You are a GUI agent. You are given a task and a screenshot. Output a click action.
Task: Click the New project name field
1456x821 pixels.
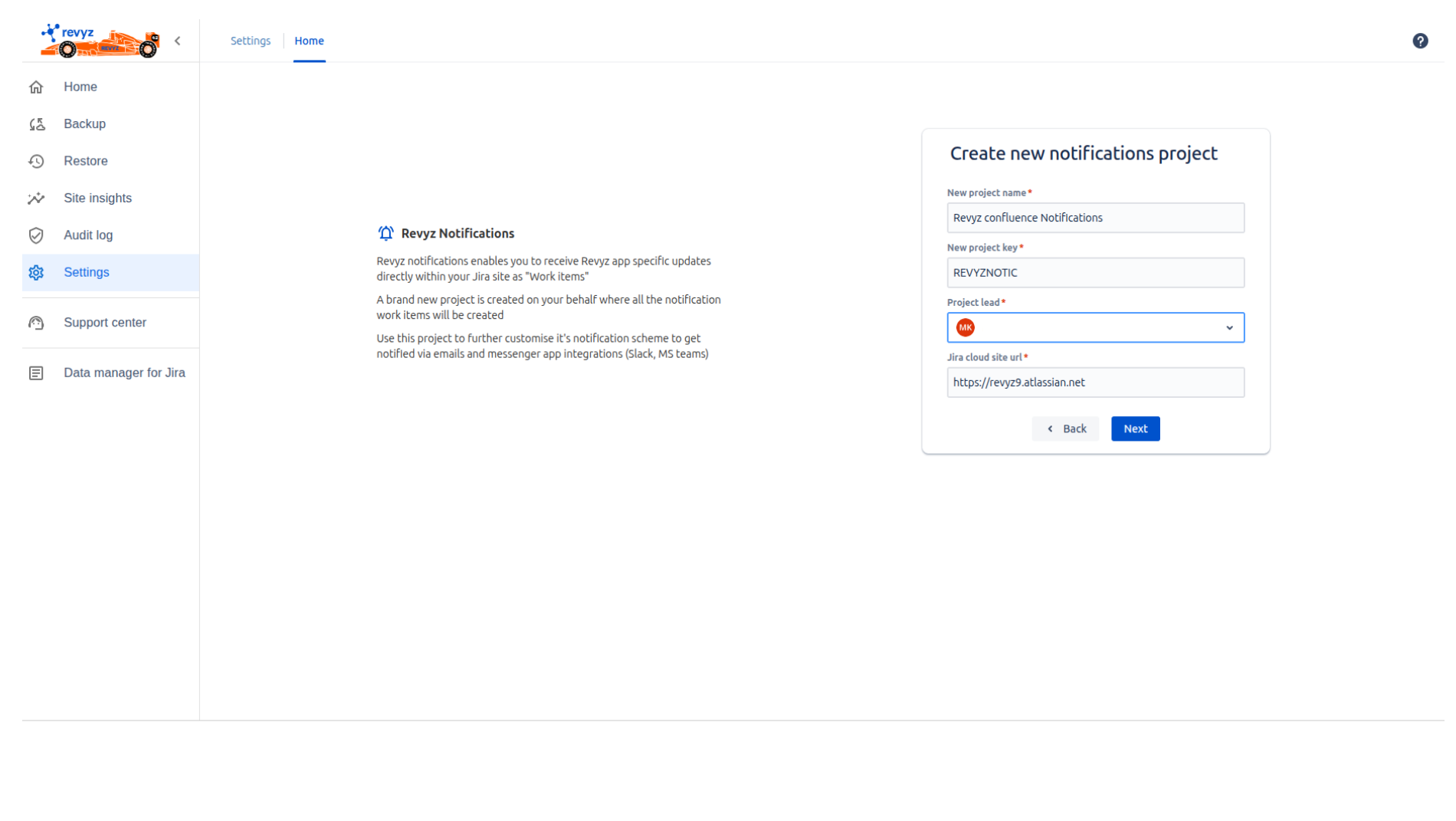tap(1095, 218)
